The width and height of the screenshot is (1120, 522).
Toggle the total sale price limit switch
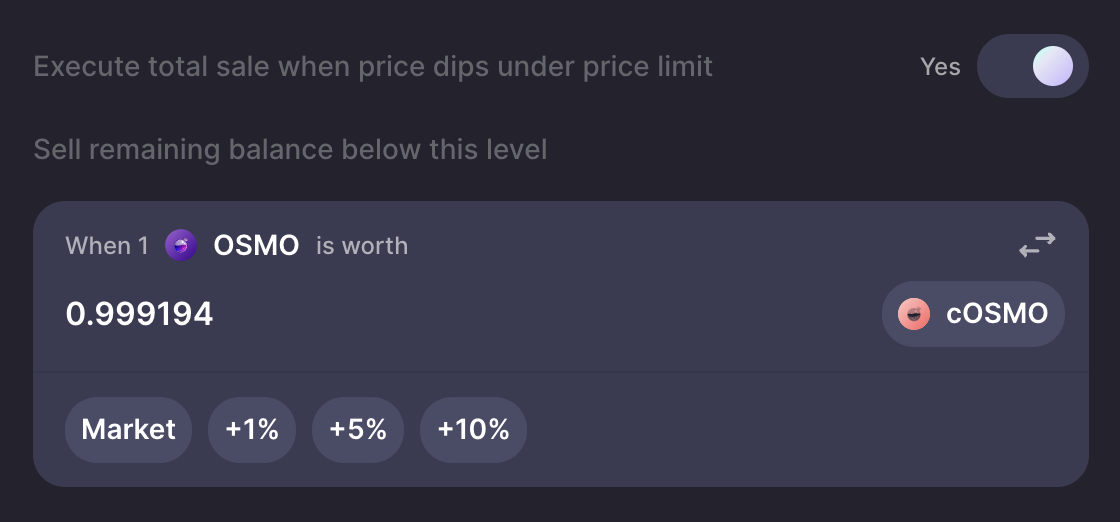[x=1032, y=66]
